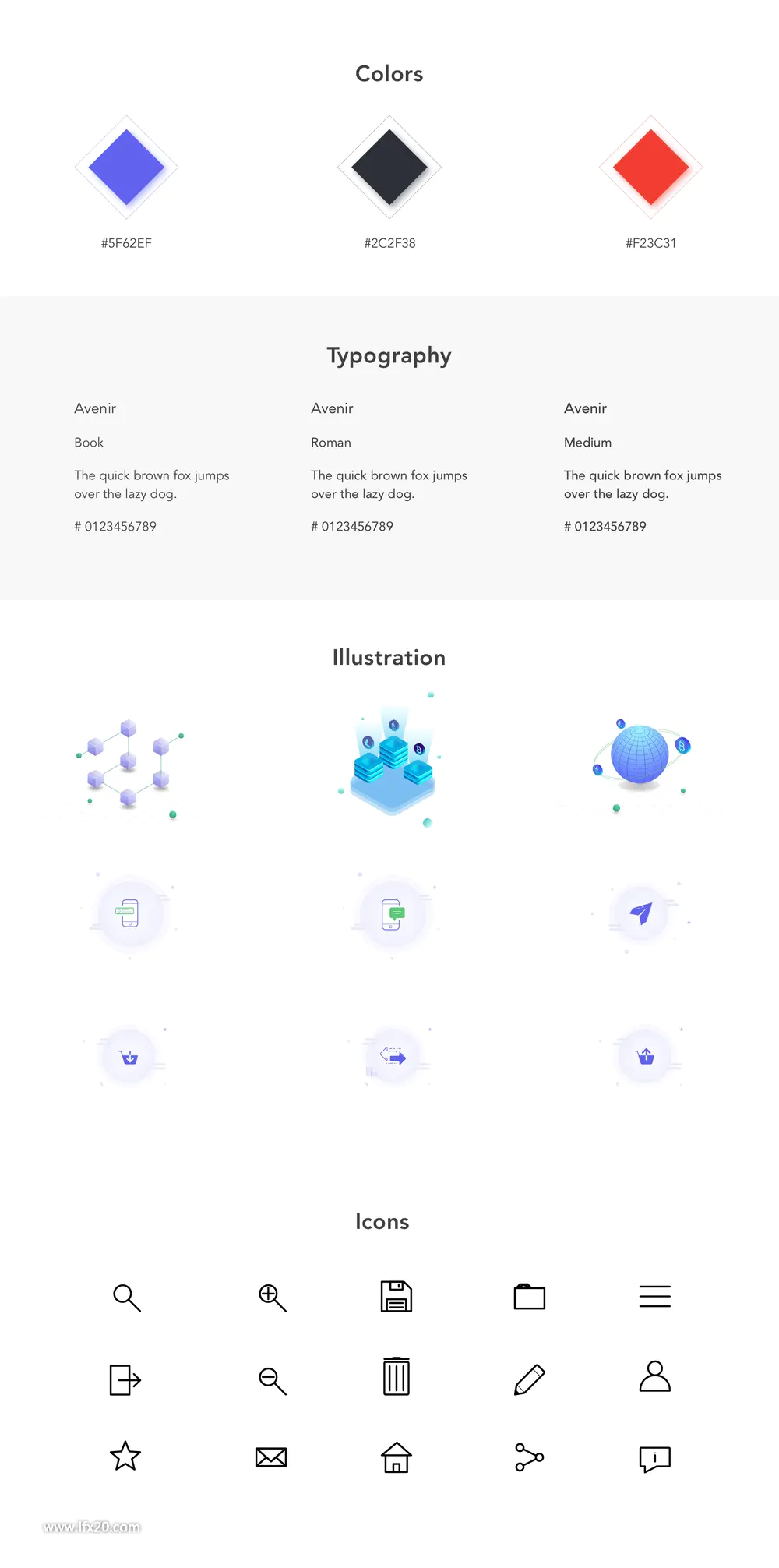This screenshot has height=1568, width=779.
Task: Click the blue globe illustration
Action: [640, 754]
